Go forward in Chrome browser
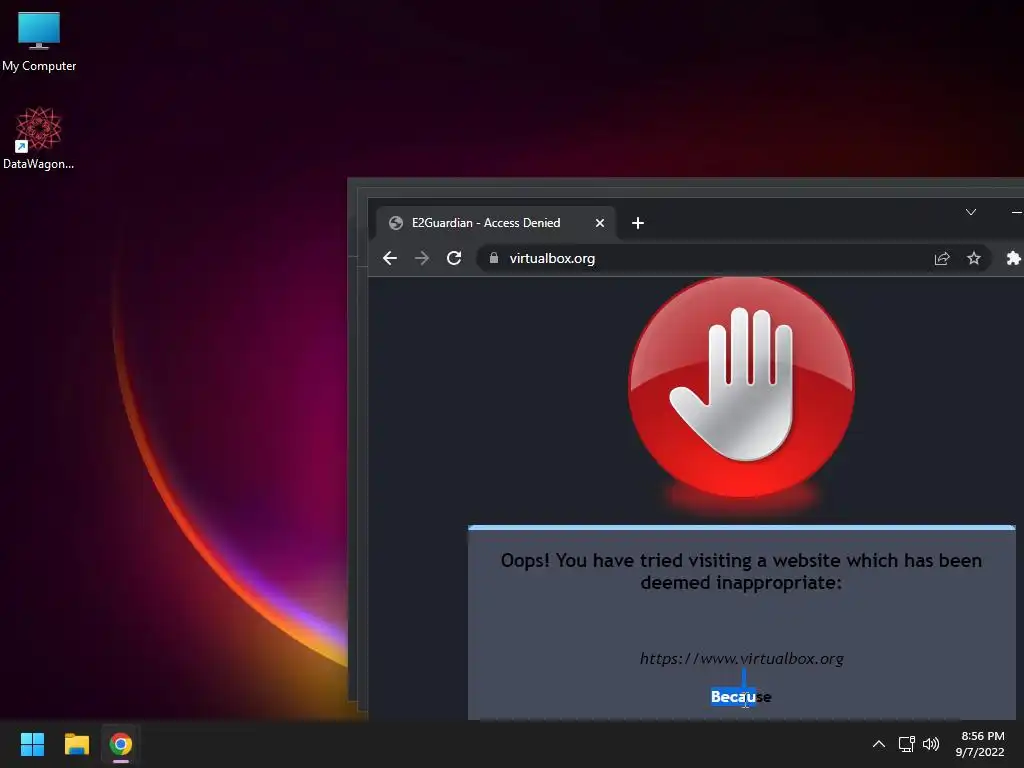 (x=422, y=259)
